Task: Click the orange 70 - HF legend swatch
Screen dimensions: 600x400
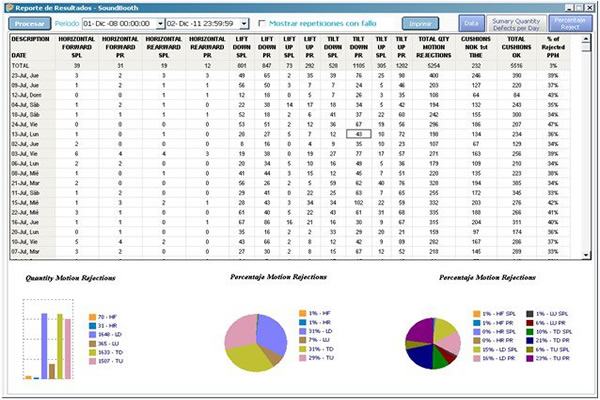Action: point(91,315)
